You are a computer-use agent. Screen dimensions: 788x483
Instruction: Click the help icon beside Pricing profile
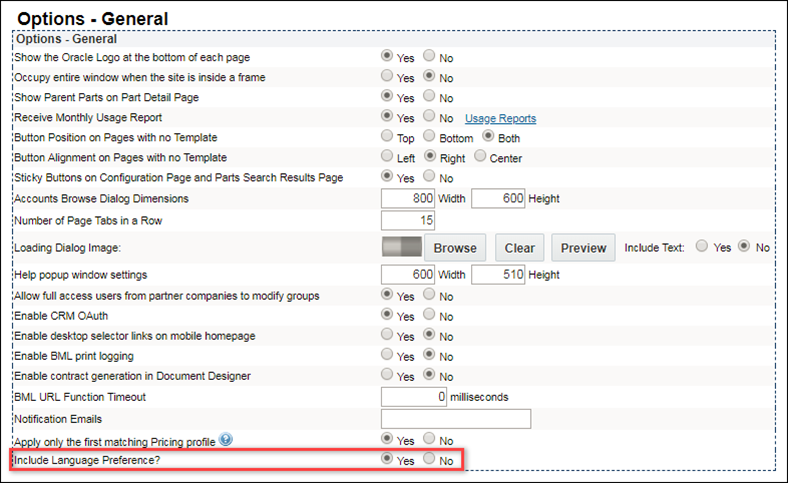(226, 439)
